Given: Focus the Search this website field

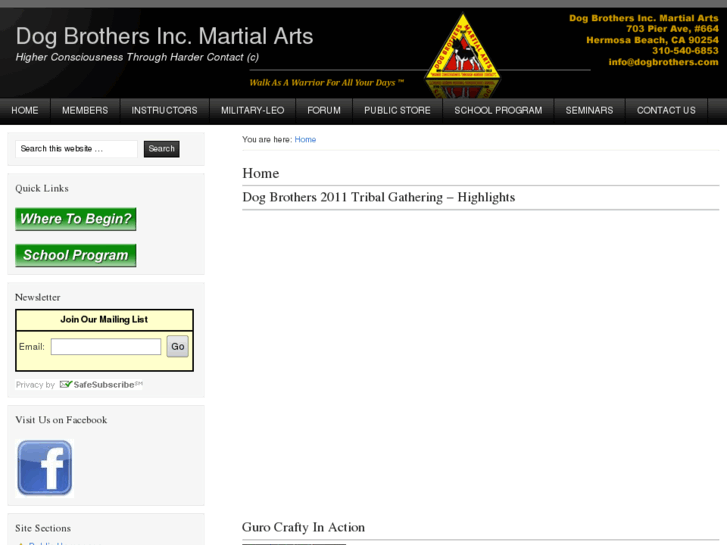Looking at the screenshot, I should pos(77,149).
